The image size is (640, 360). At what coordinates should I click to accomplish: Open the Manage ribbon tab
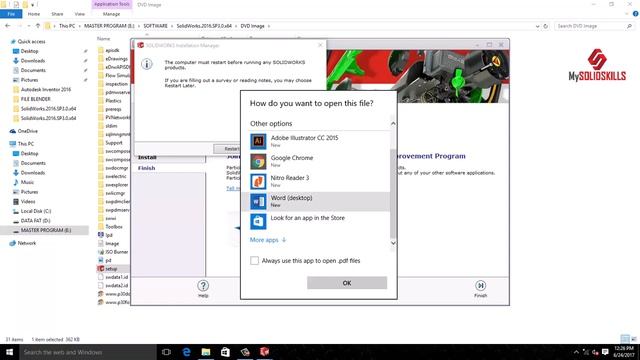111,14
